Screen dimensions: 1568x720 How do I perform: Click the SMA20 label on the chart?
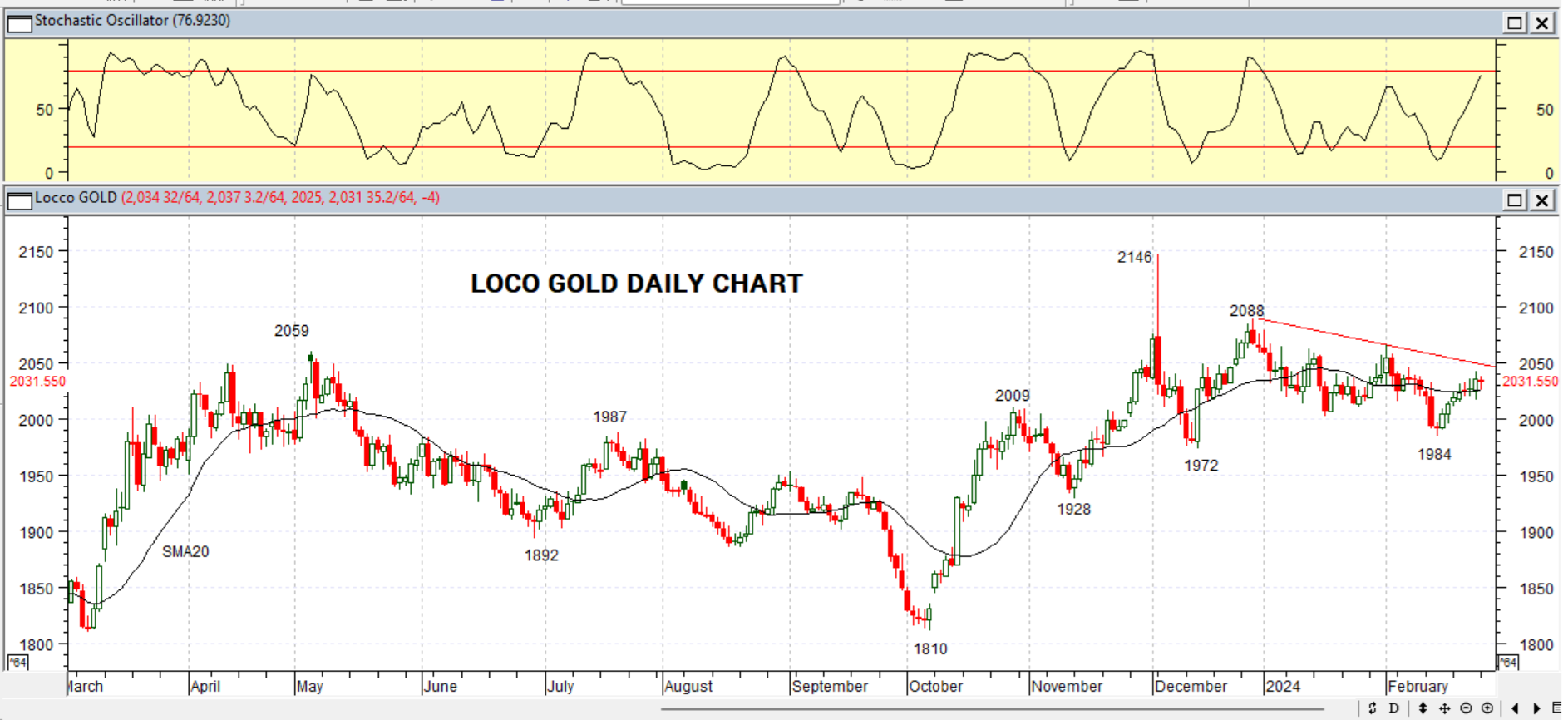[x=185, y=552]
